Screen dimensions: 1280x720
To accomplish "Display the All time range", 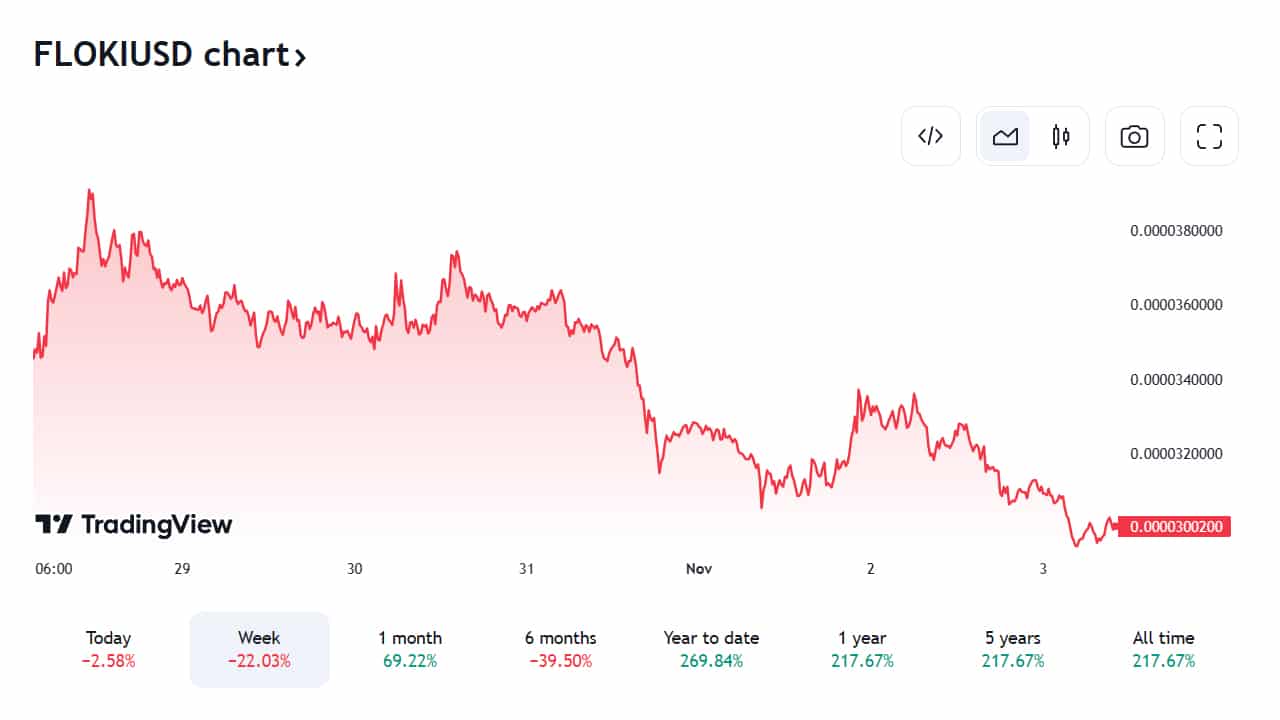I will tap(1163, 648).
